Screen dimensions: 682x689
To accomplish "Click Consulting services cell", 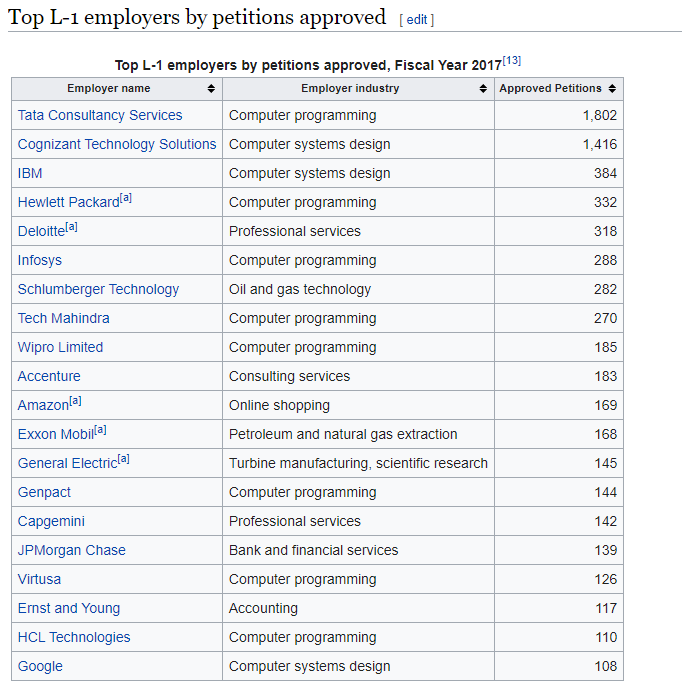I will 359,376.
